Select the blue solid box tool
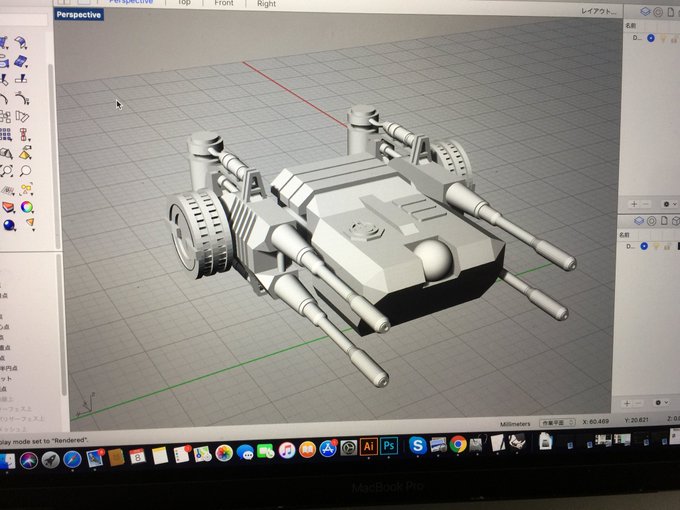Viewport: 680px width, 510px height. (x=20, y=61)
